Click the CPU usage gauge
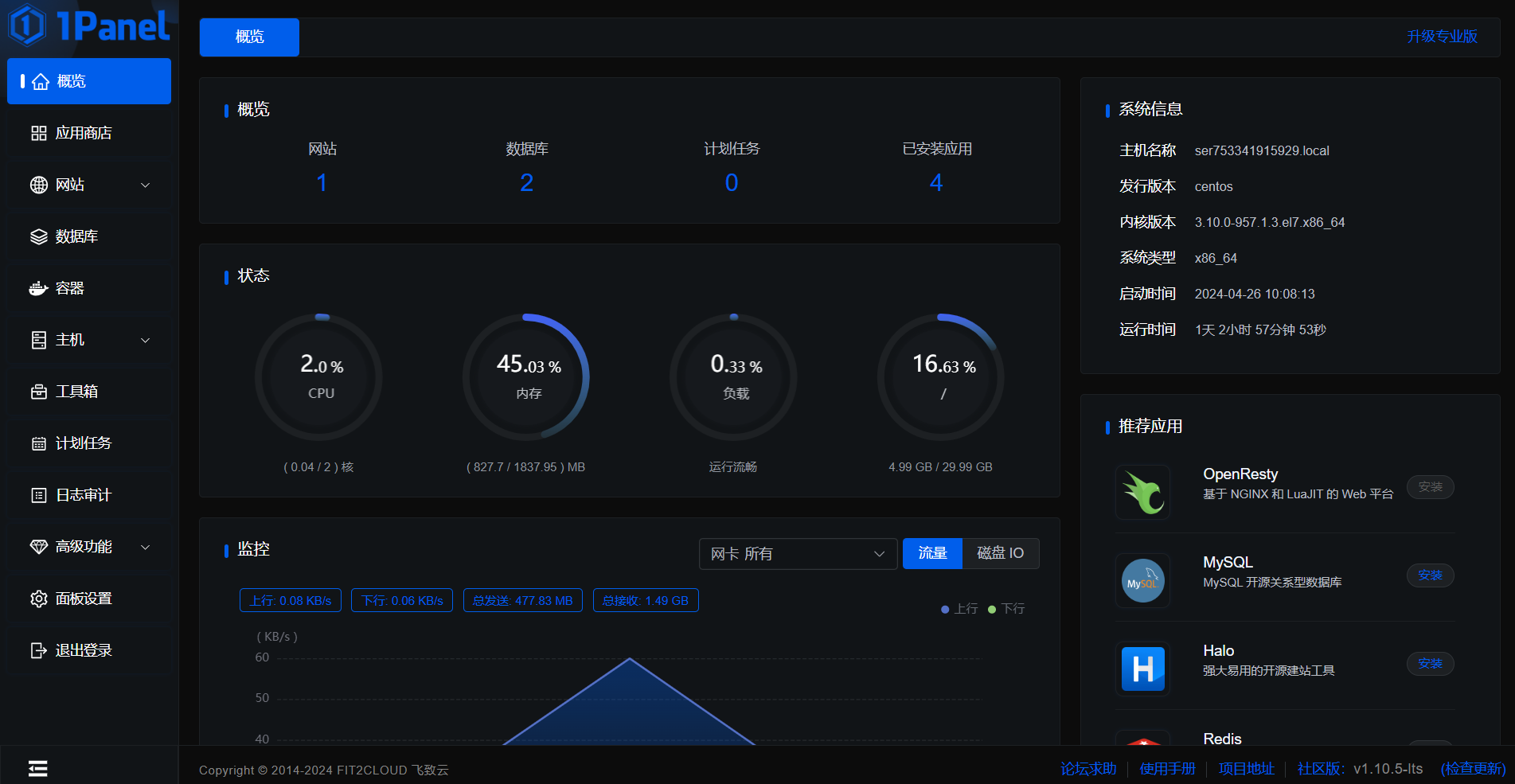Image resolution: width=1515 pixels, height=784 pixels. pyautogui.click(x=319, y=377)
